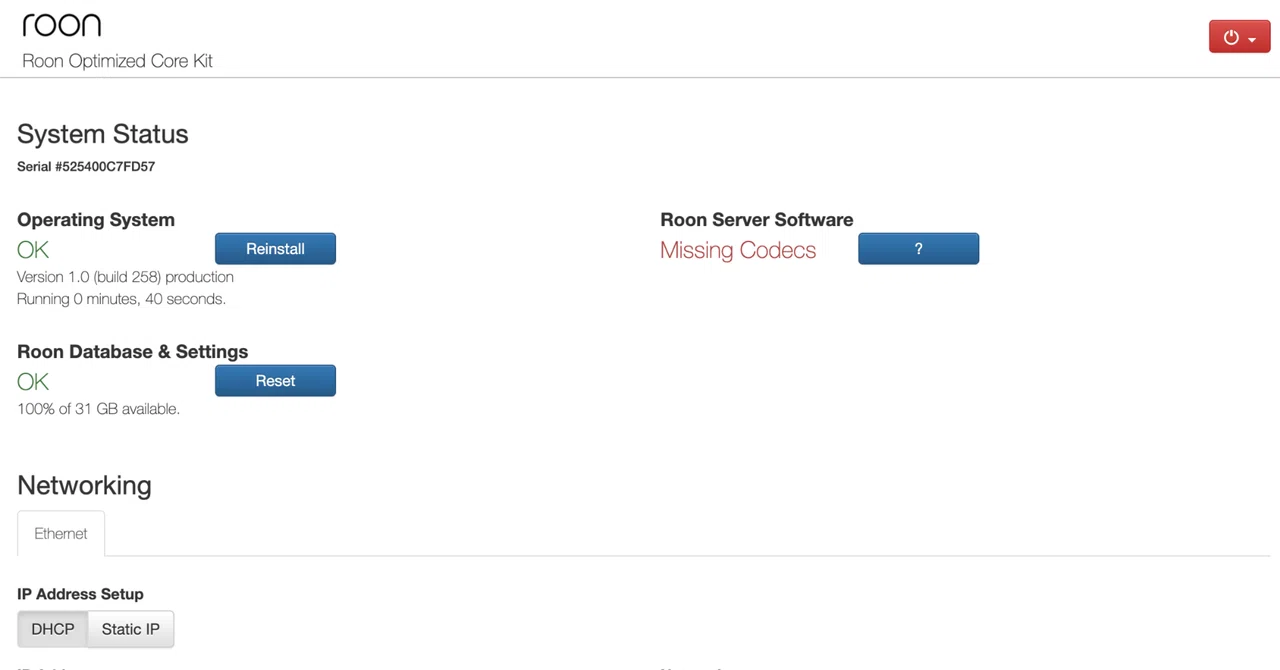1280x670 pixels.
Task: Click the roon logo
Action: (x=62, y=25)
